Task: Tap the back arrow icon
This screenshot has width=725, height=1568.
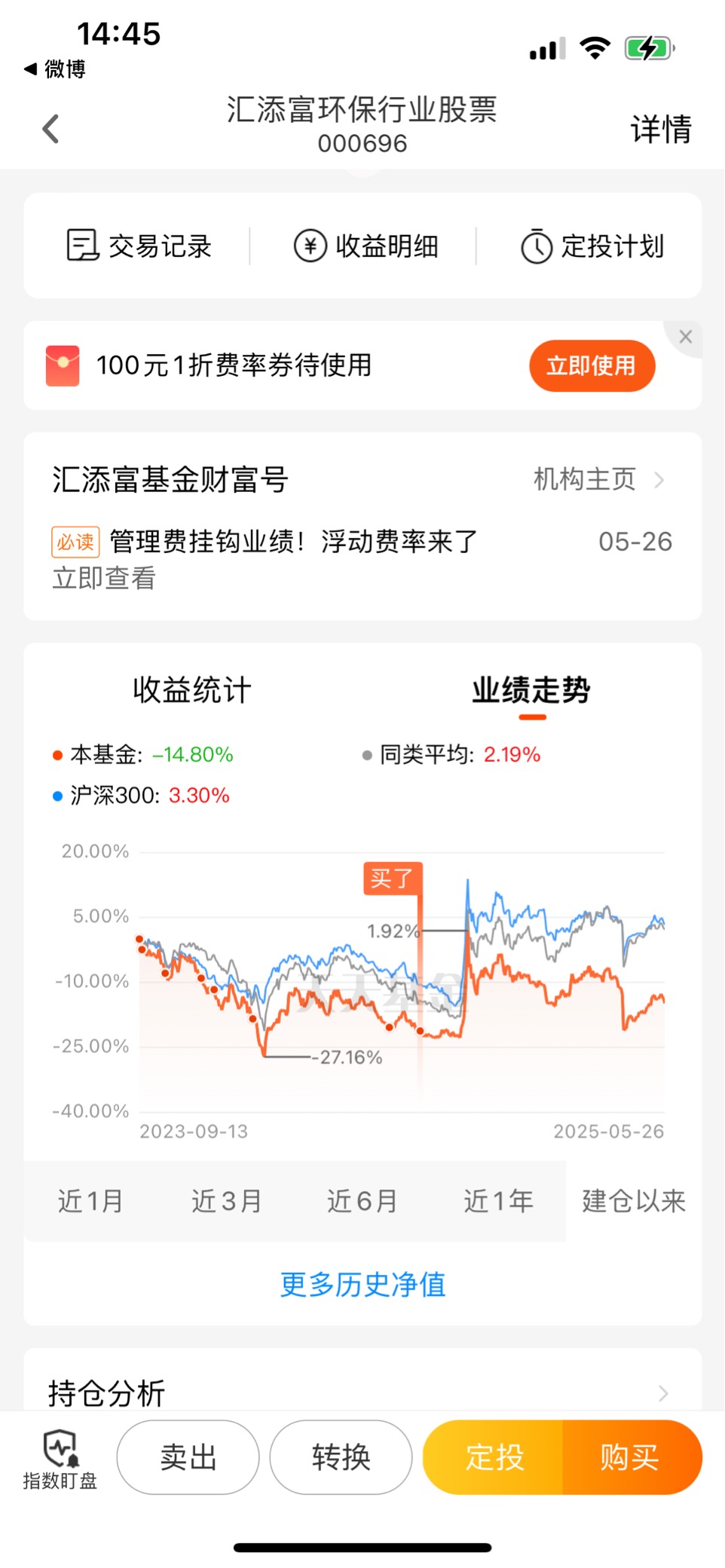Action: pos(50,129)
